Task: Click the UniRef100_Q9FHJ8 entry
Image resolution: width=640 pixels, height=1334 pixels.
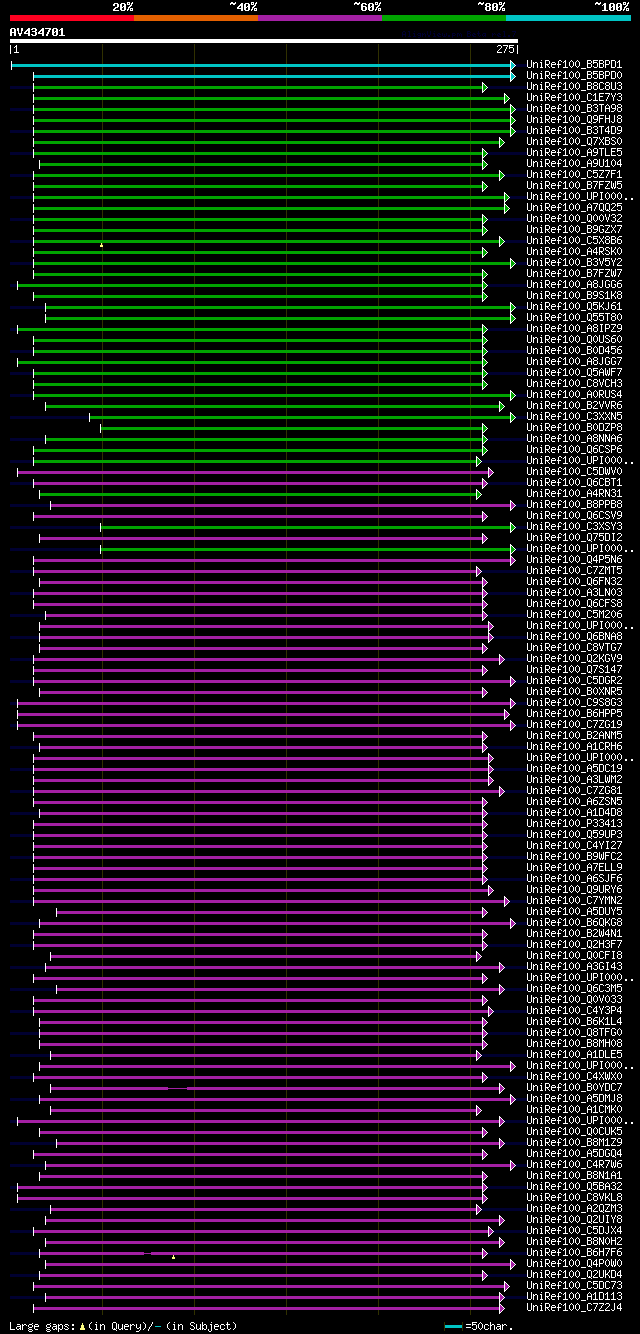Action: [x=574, y=120]
